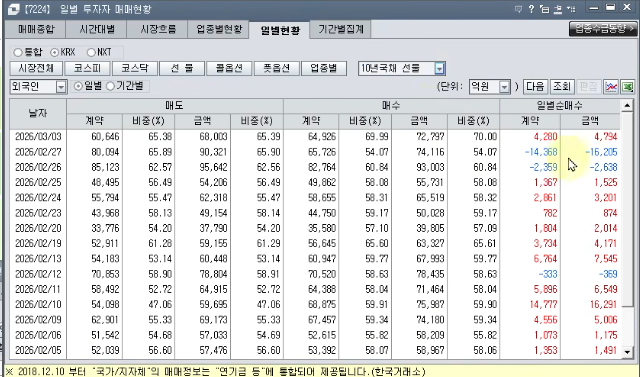640x377 pixels.
Task: Click the 편집 button
Action: tap(588, 86)
